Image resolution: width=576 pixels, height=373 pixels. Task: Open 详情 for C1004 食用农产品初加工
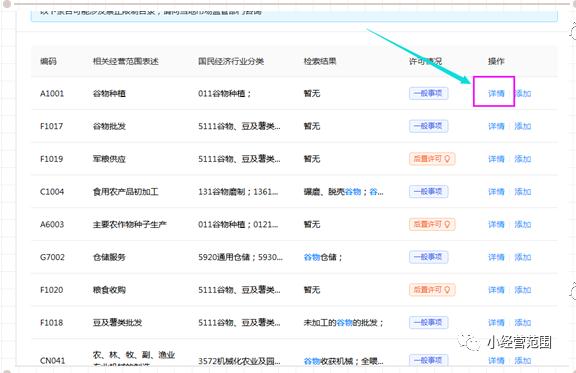tap(496, 191)
